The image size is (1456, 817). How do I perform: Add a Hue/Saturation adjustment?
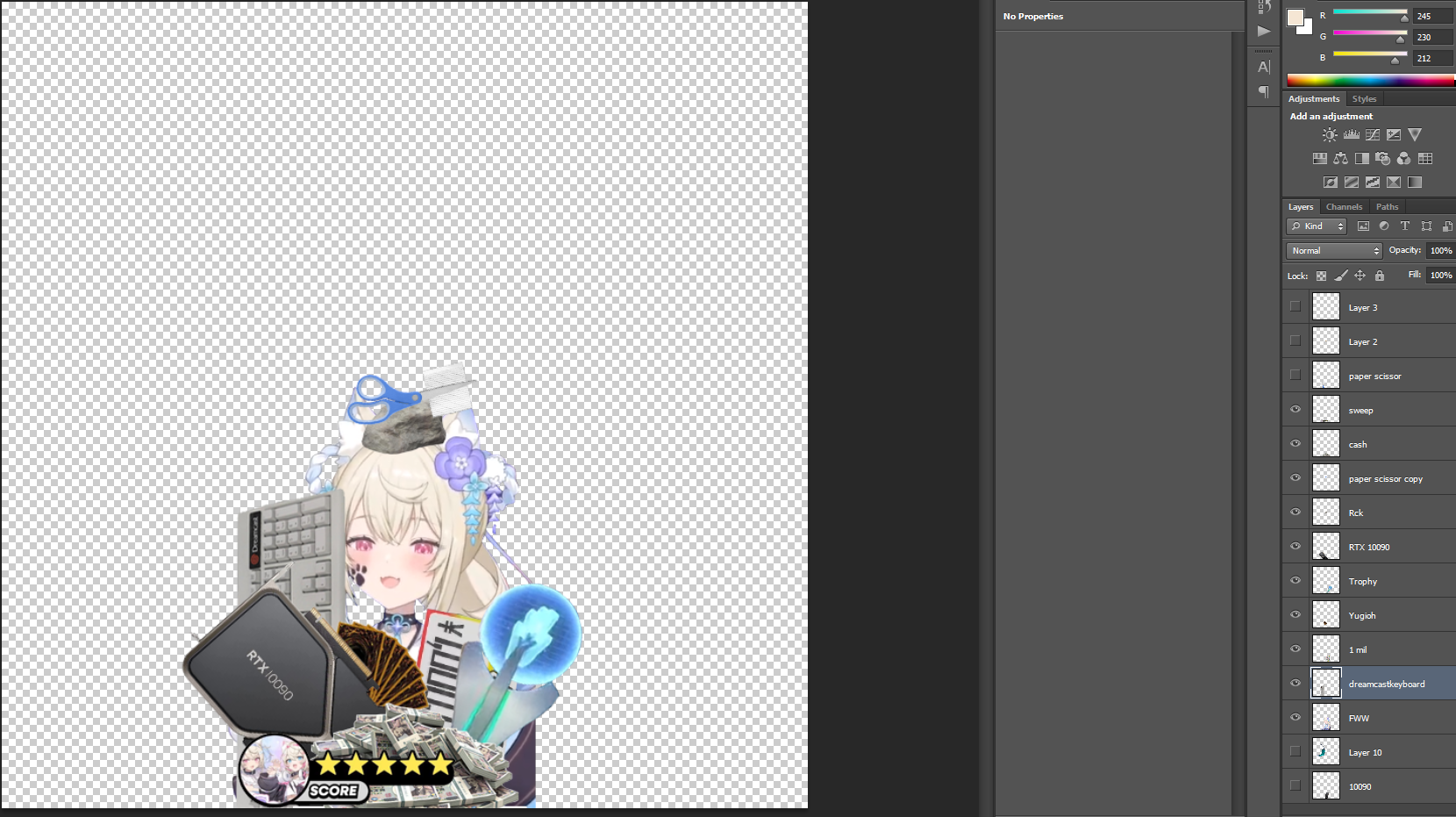(1319, 159)
